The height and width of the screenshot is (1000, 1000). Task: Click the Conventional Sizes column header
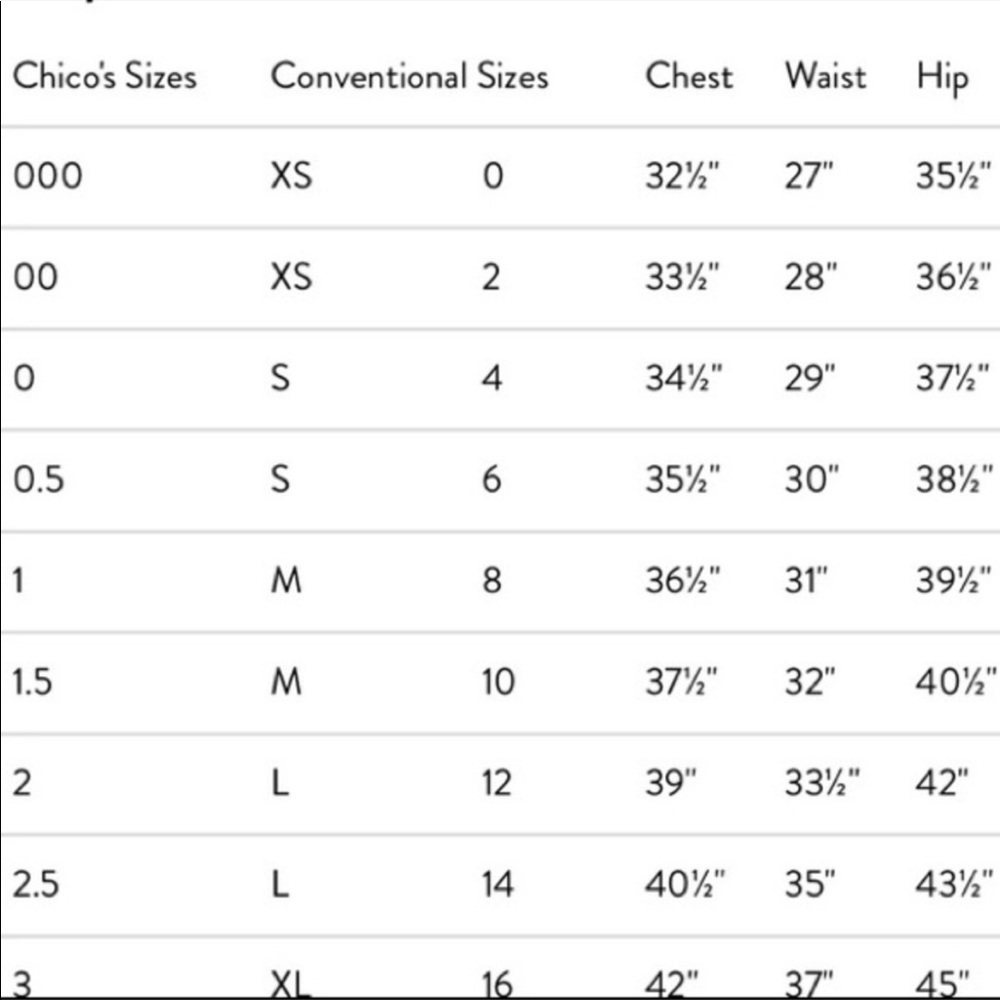pyautogui.click(x=409, y=76)
